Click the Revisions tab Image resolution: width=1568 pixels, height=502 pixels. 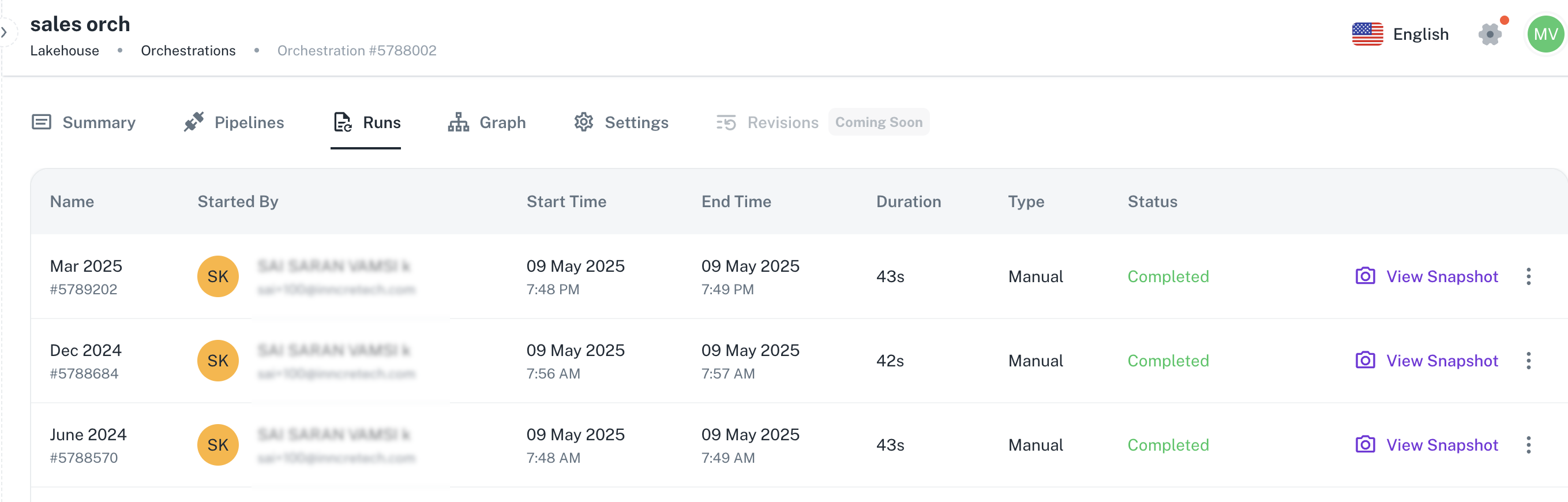click(767, 122)
